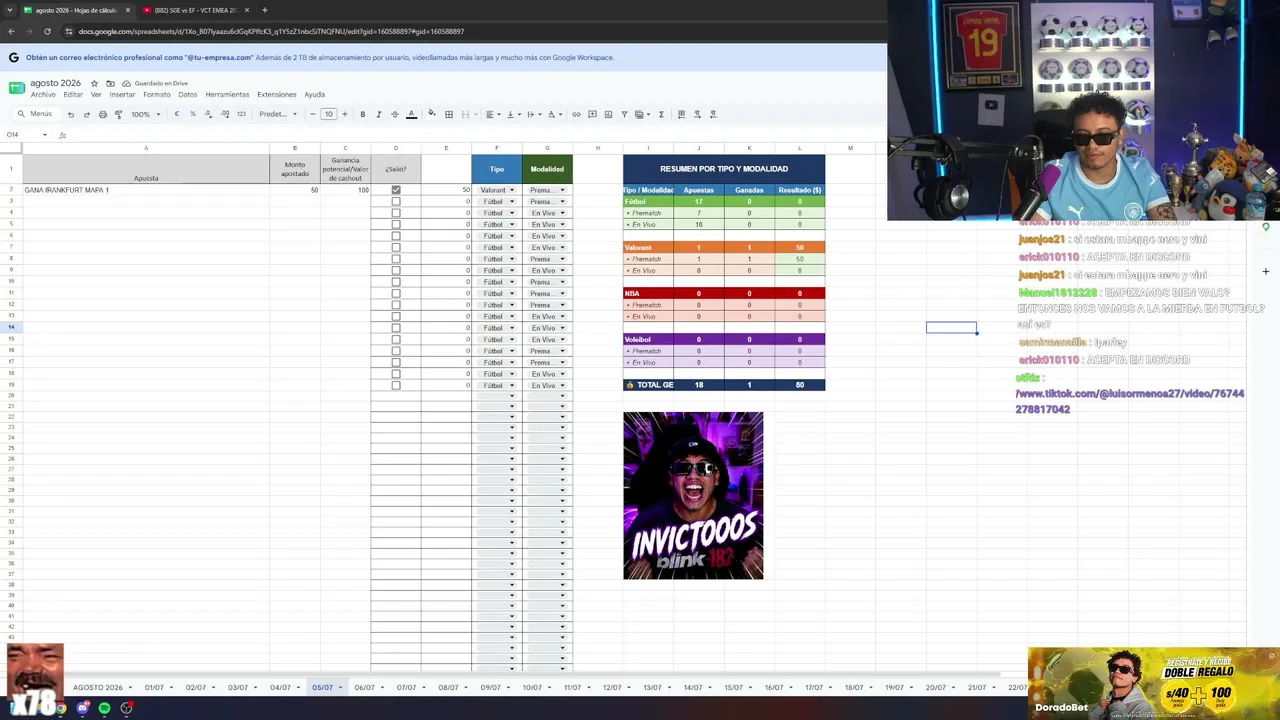Open the 05/07 sheet tab arrow menu
The image size is (1280, 720).
coord(341,688)
